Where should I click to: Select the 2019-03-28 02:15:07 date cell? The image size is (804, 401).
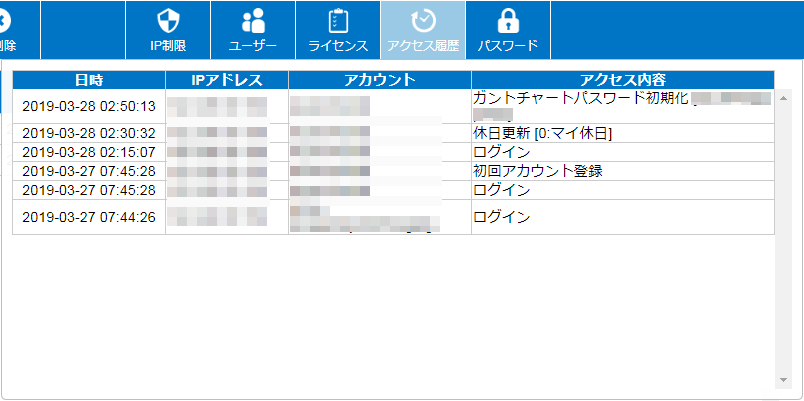coord(89,152)
